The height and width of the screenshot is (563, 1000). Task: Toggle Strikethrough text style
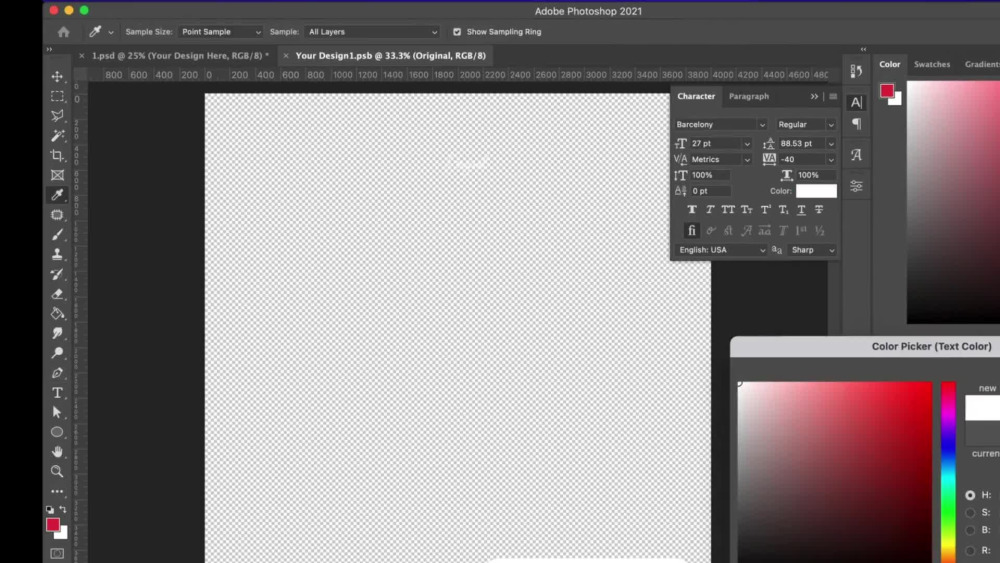[819, 209]
